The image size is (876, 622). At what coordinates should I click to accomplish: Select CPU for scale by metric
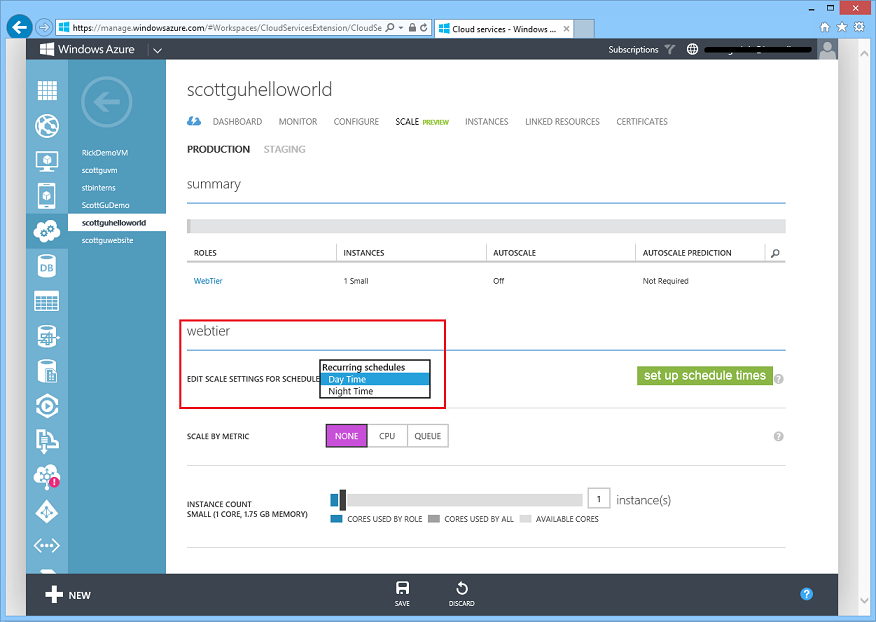387,436
